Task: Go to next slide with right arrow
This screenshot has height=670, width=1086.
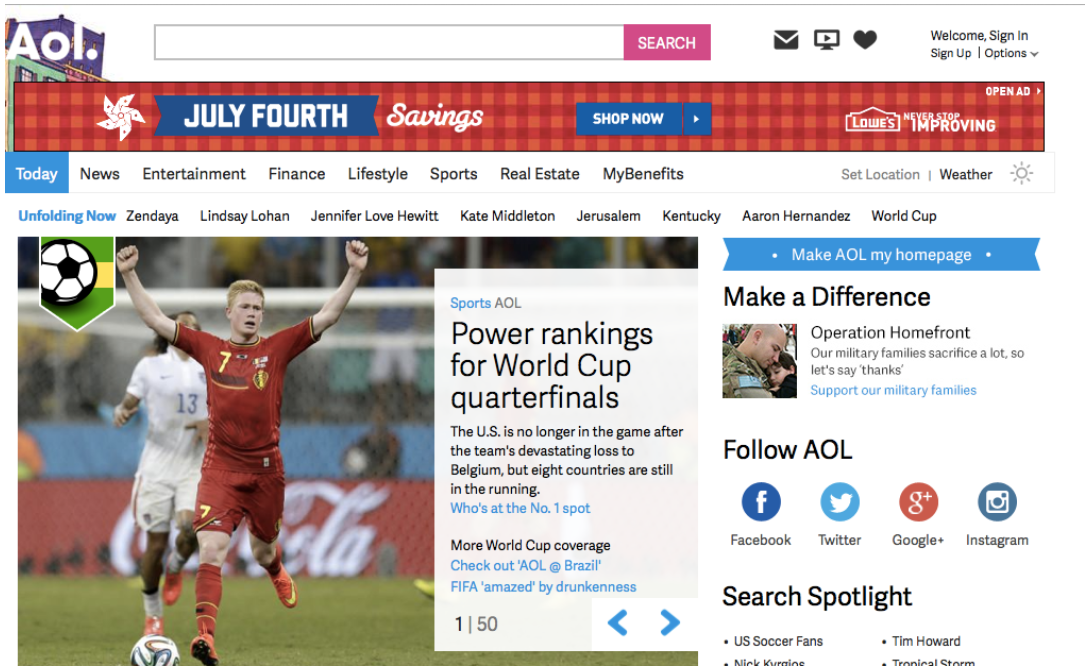Action: pos(670,622)
